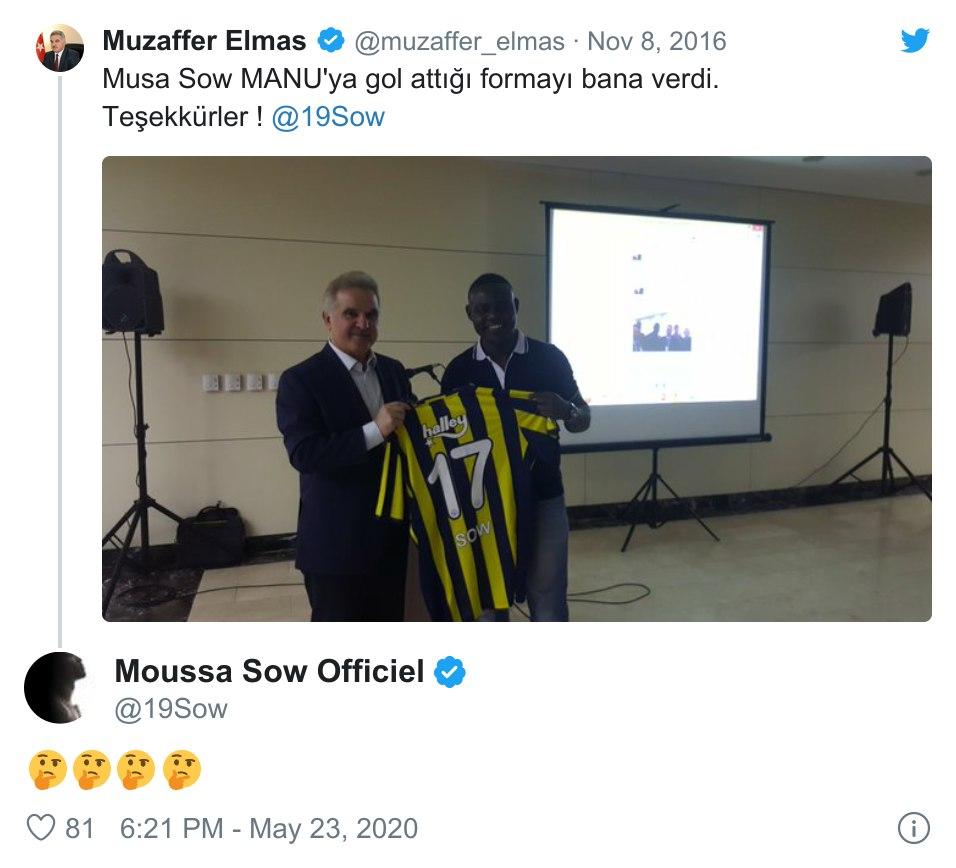The image size is (956, 868).
Task: Open the Moussa Sow Officiel name
Action: click(x=269, y=671)
